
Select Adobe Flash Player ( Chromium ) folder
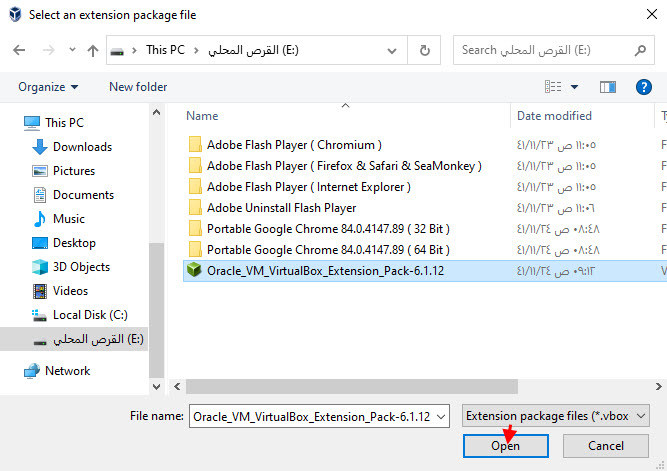click(x=294, y=145)
